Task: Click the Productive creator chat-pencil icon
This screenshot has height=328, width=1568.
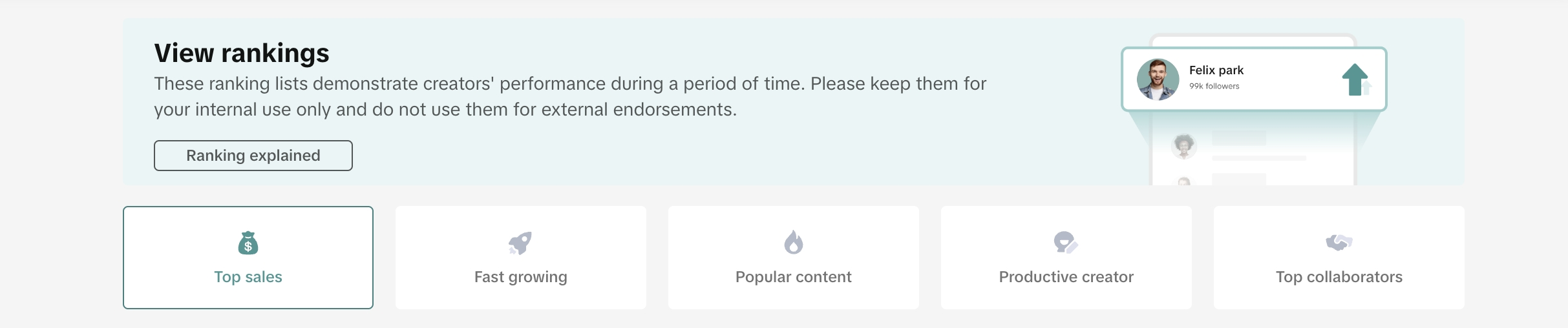Action: pos(1065,243)
